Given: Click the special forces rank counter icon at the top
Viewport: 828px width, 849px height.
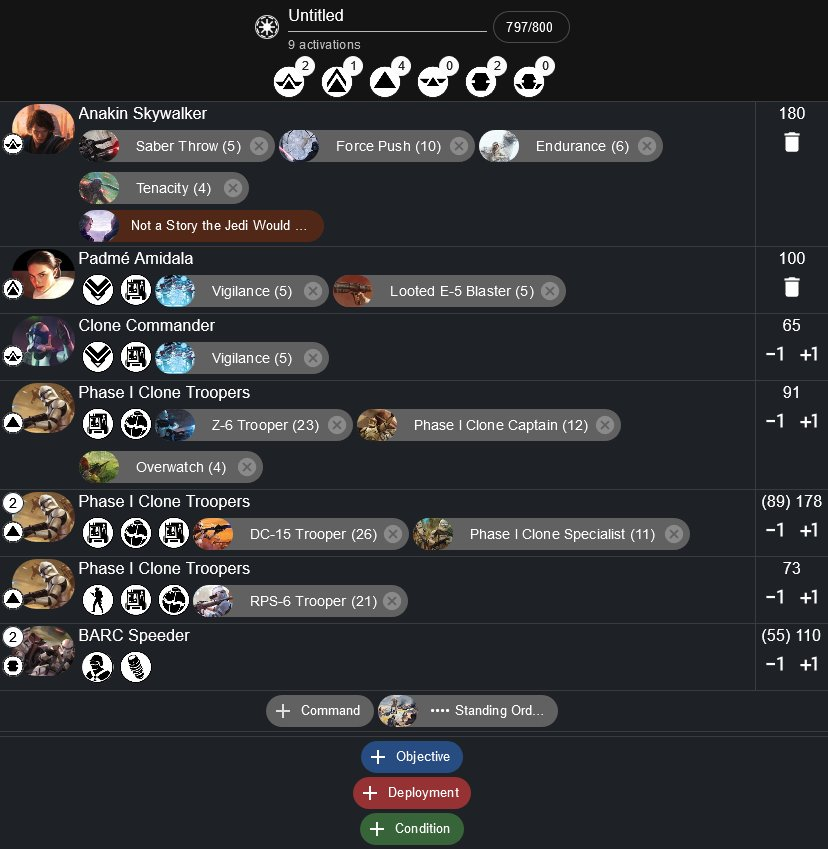Looking at the screenshot, I should coord(433,82).
